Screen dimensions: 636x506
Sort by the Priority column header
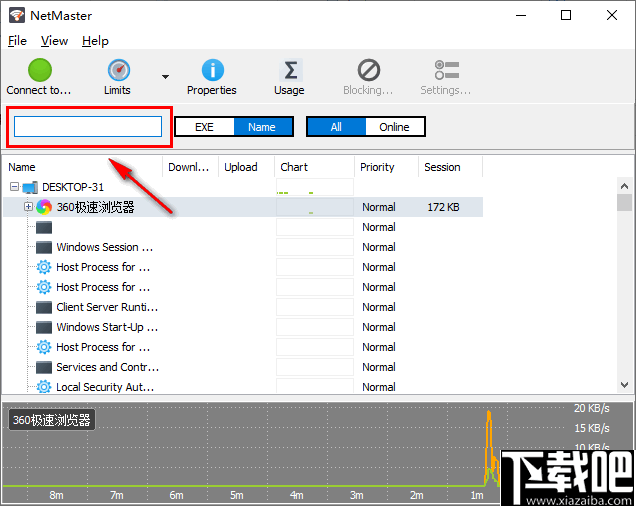pos(387,167)
